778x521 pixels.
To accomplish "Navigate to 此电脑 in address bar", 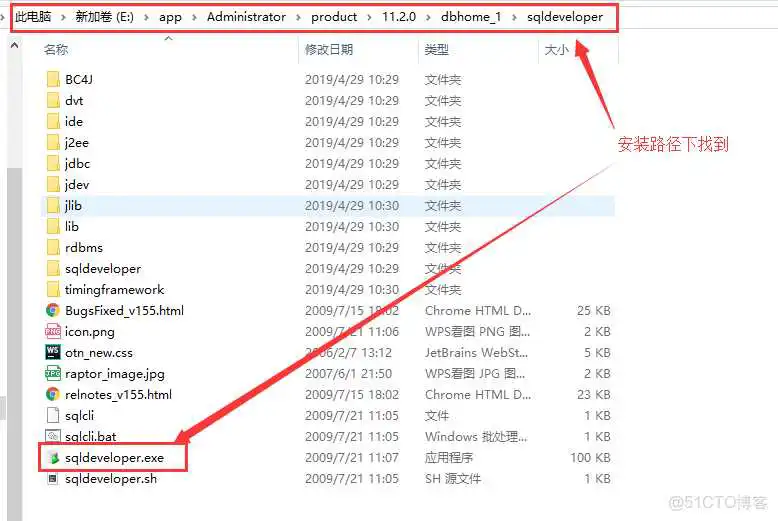I will pos(33,17).
